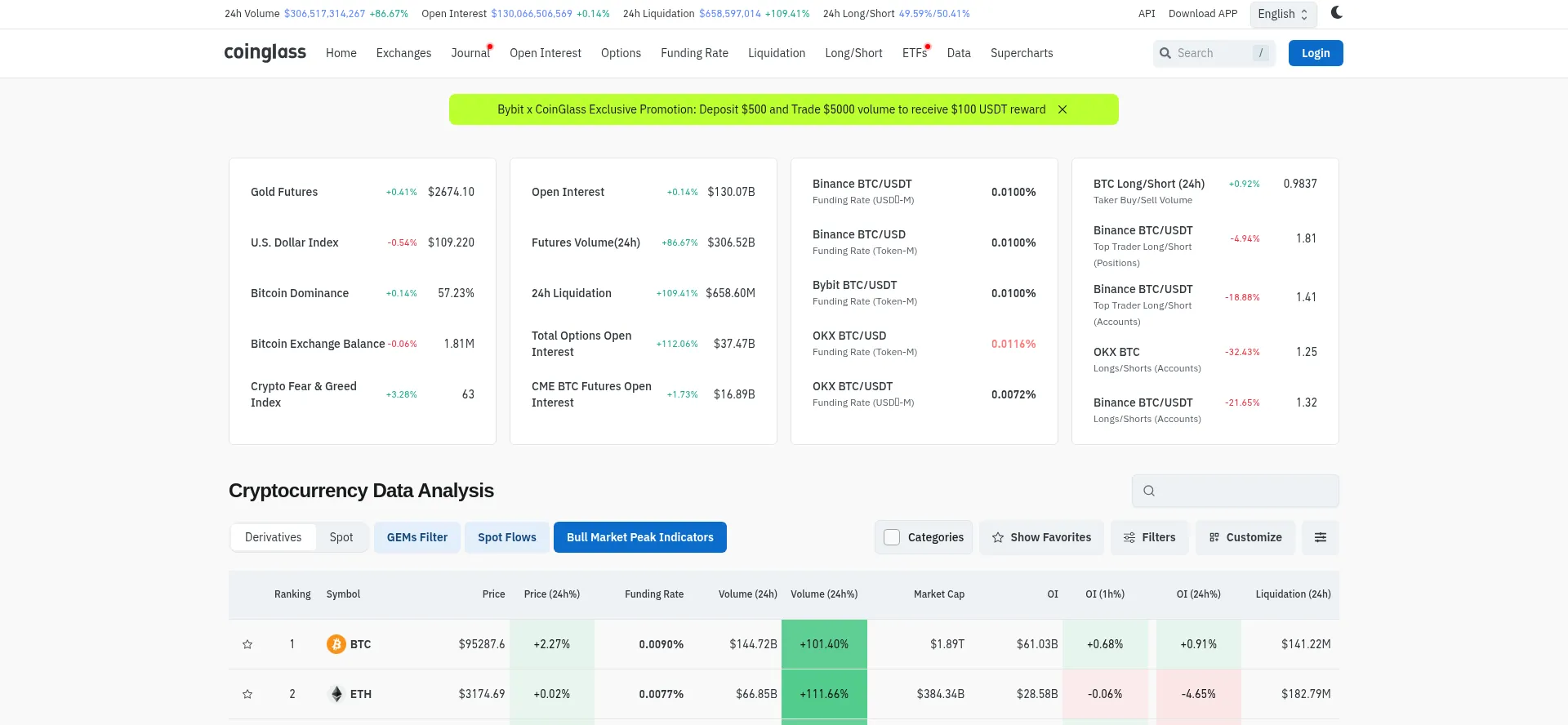This screenshot has width=1568, height=725.
Task: Click BTC price $95287.6 cell
Action: 482,644
